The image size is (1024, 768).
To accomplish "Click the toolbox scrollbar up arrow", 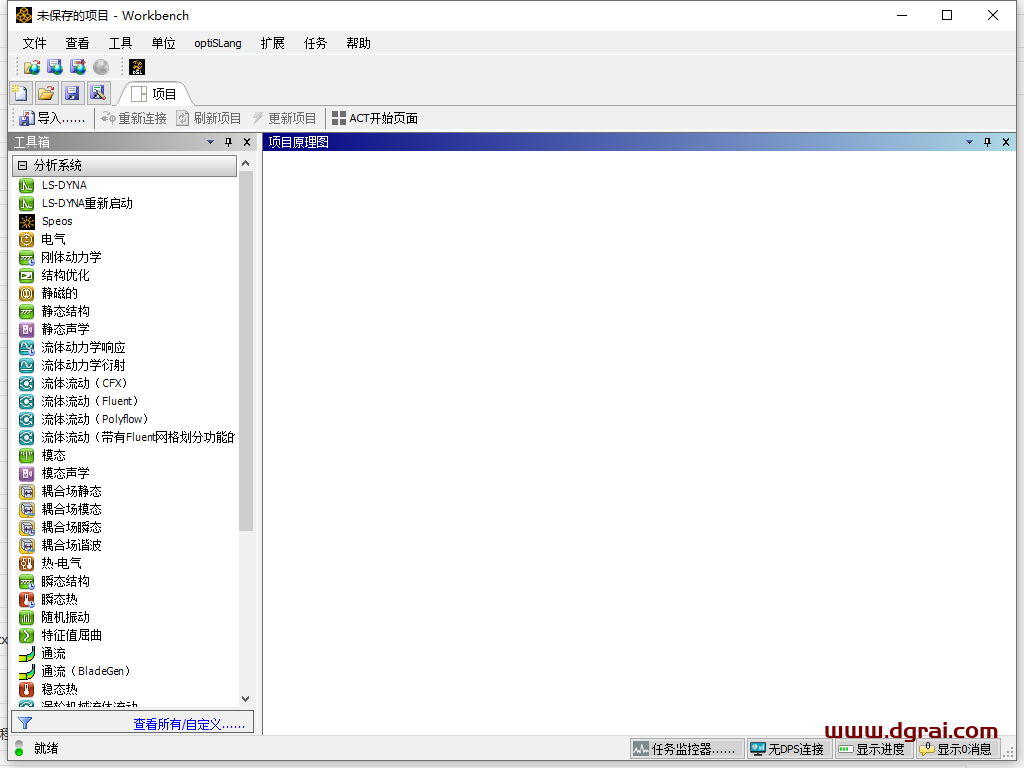I will click(x=246, y=163).
